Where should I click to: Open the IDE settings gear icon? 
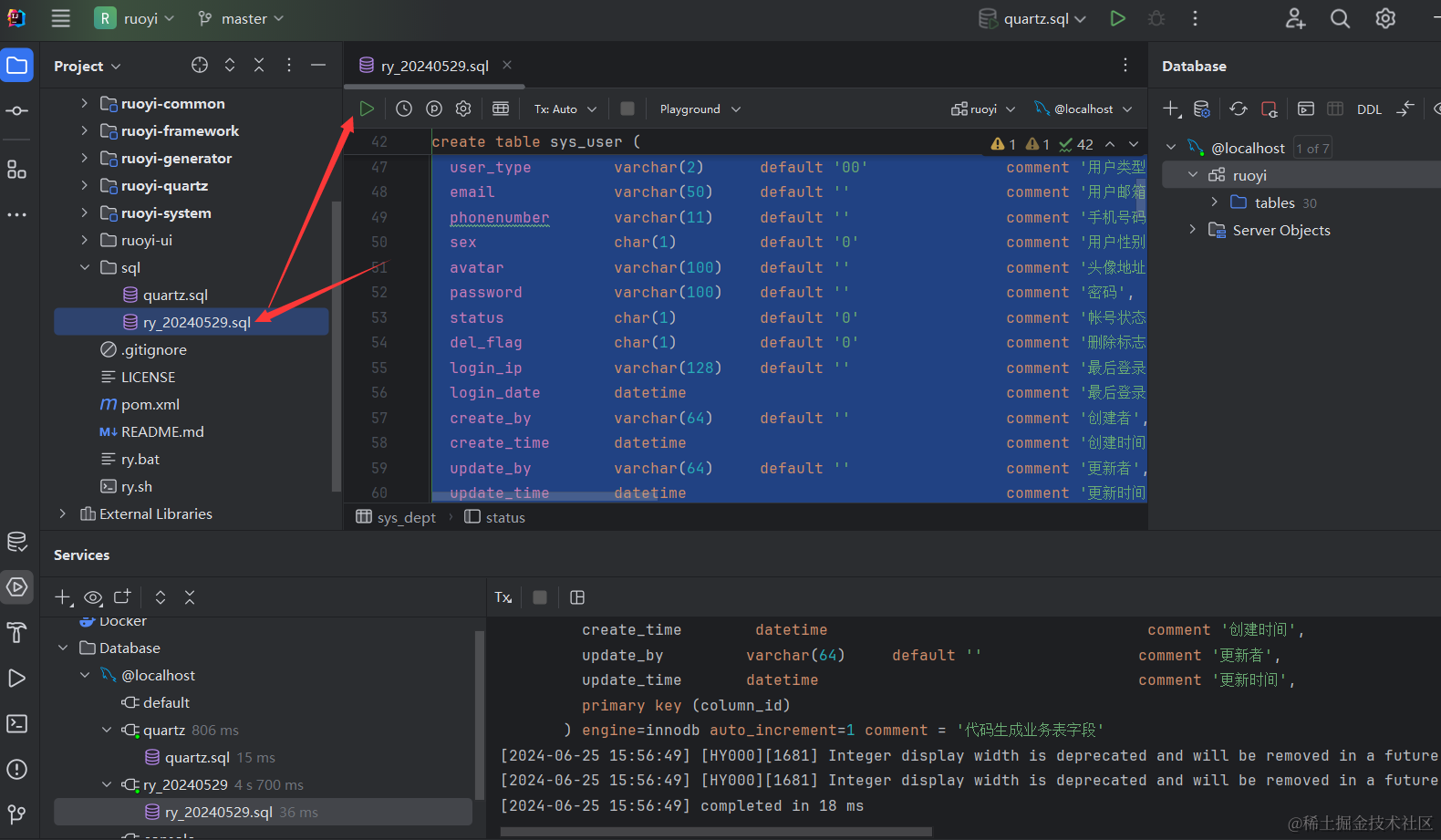pyautogui.click(x=1385, y=18)
